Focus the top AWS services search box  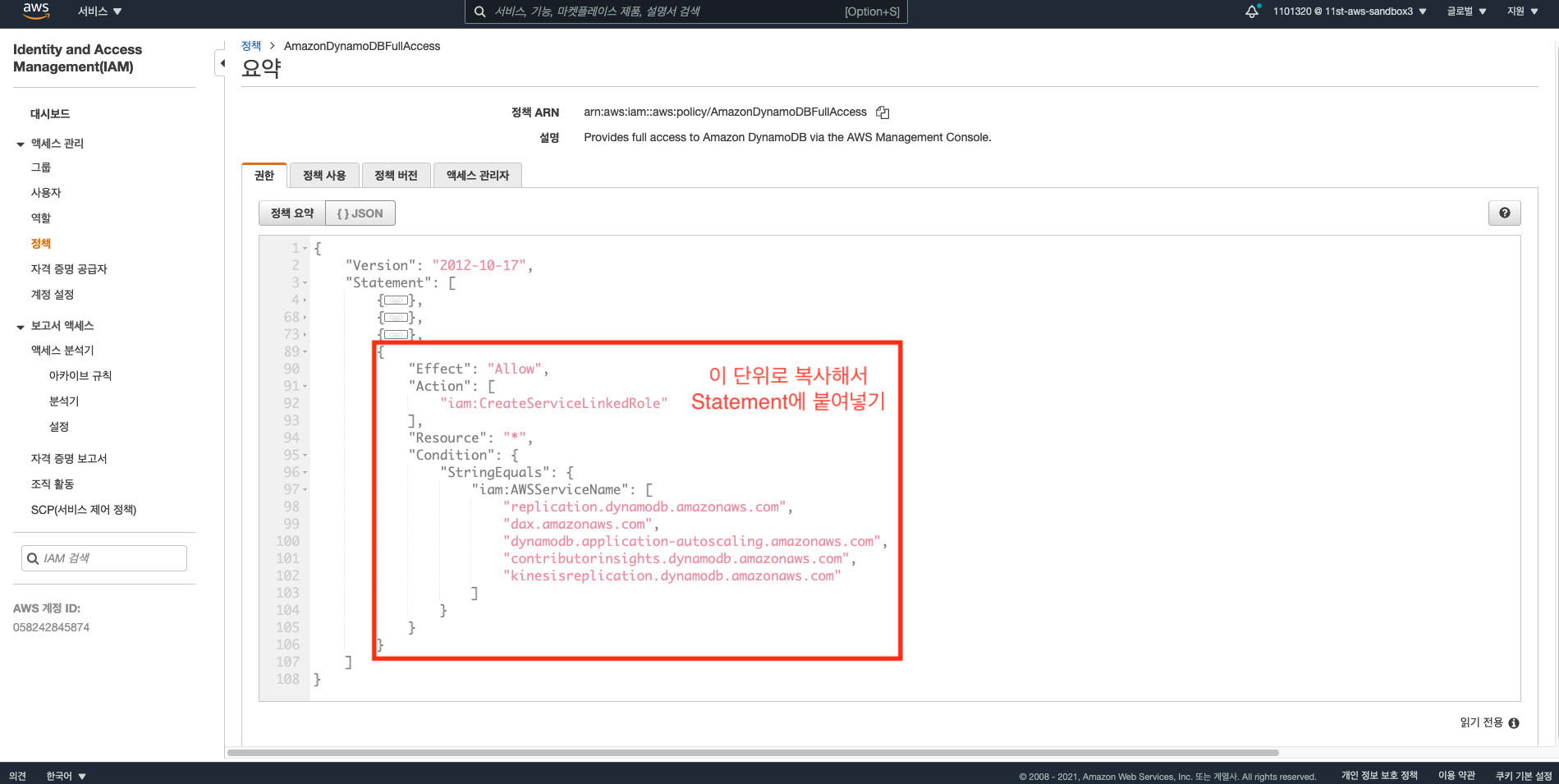[686, 11]
